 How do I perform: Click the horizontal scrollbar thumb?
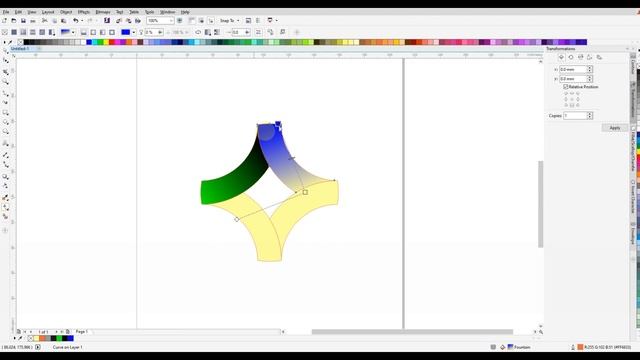412,332
